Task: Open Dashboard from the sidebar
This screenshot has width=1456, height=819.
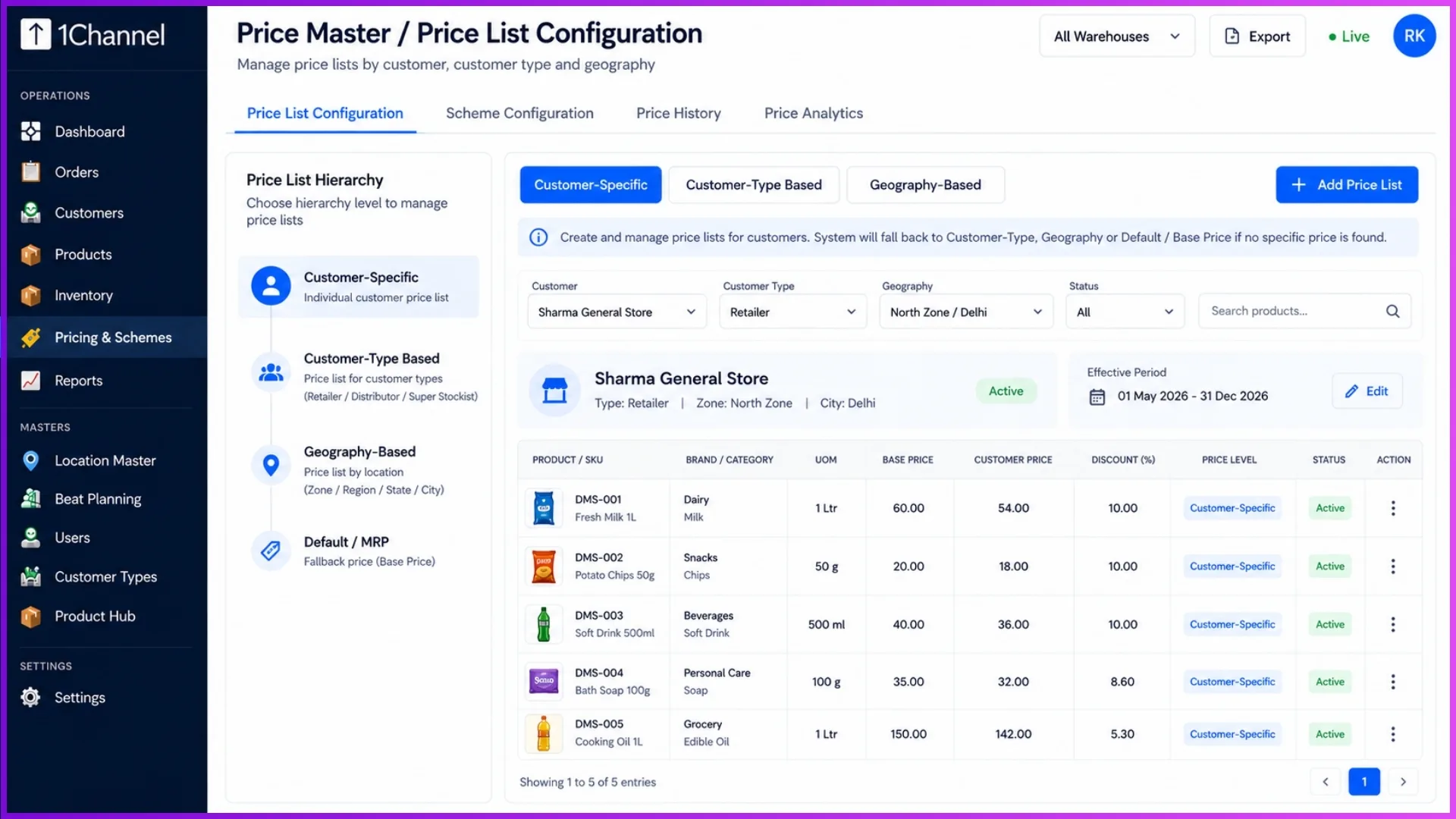Action: [89, 132]
